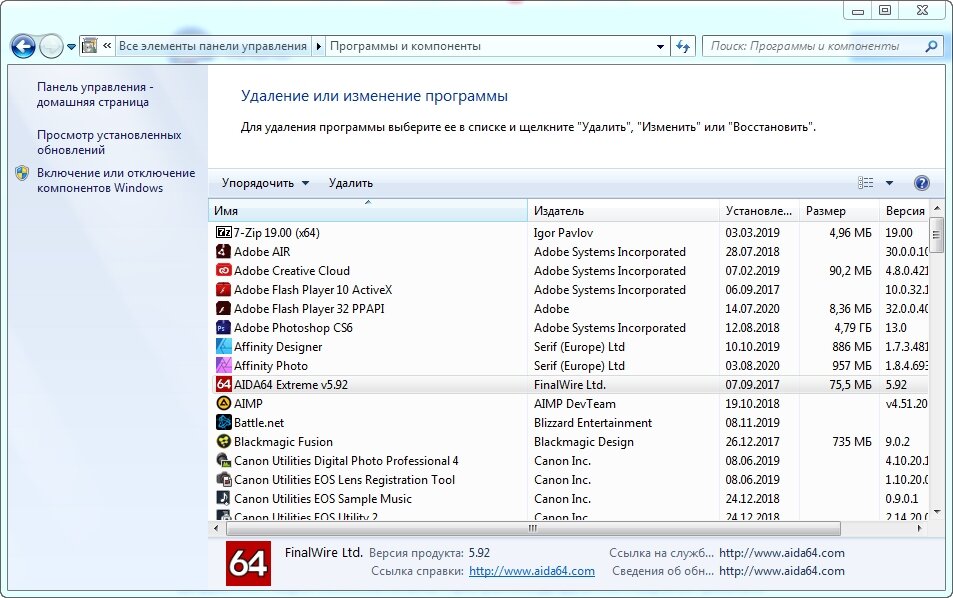Click the Blackmagic Fusion icon

pos(224,441)
